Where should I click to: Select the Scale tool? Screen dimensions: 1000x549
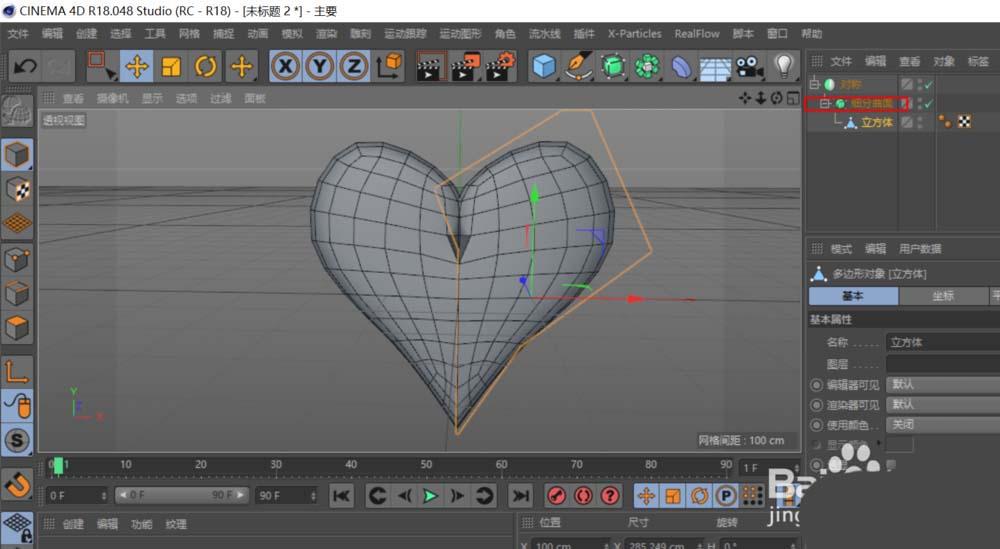point(171,67)
